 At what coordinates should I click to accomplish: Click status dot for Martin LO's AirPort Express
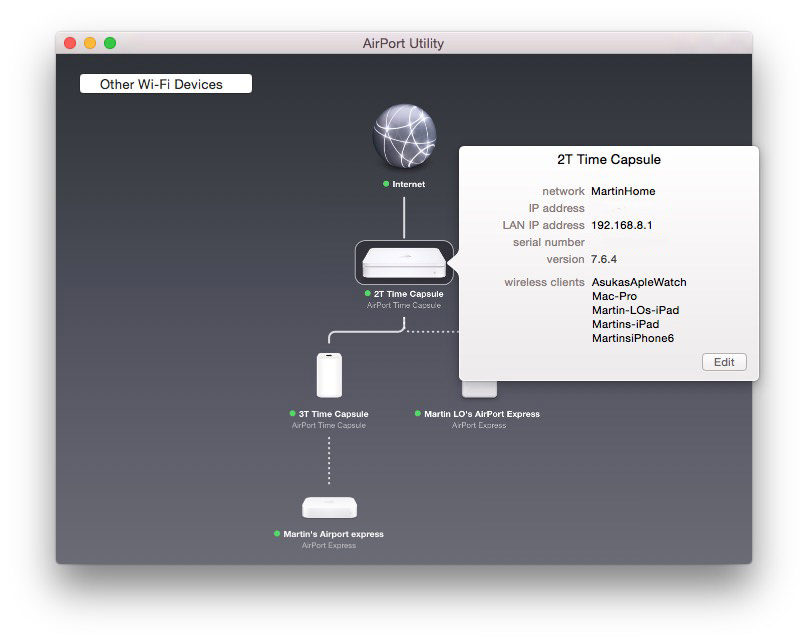[417, 413]
